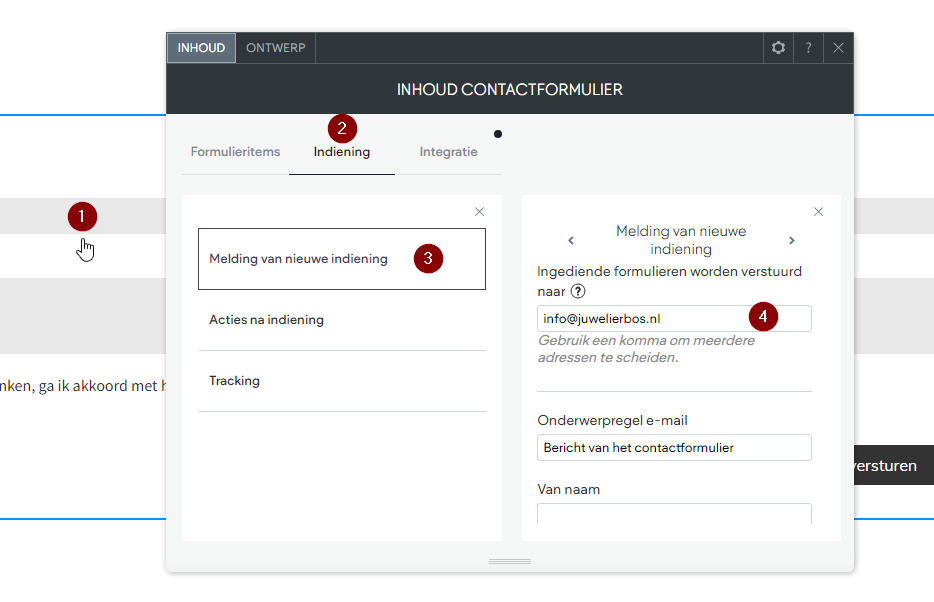
Task: Open the help question mark in header
Action: 808,48
